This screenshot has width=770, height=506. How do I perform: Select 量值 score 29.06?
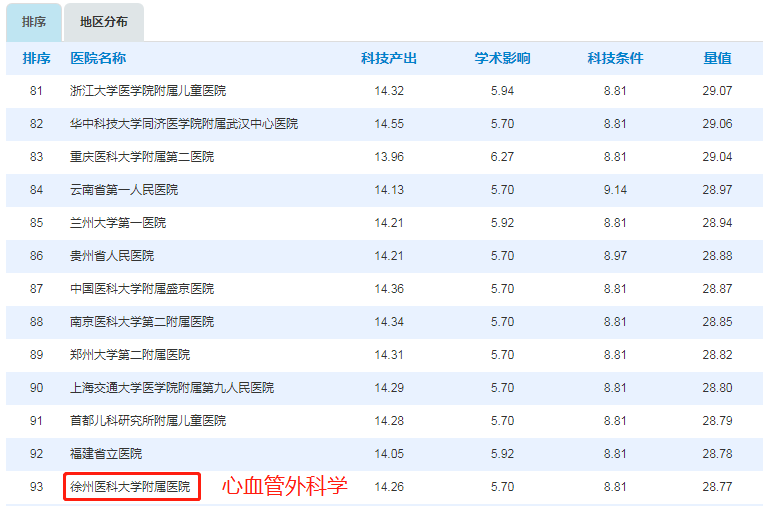717,124
